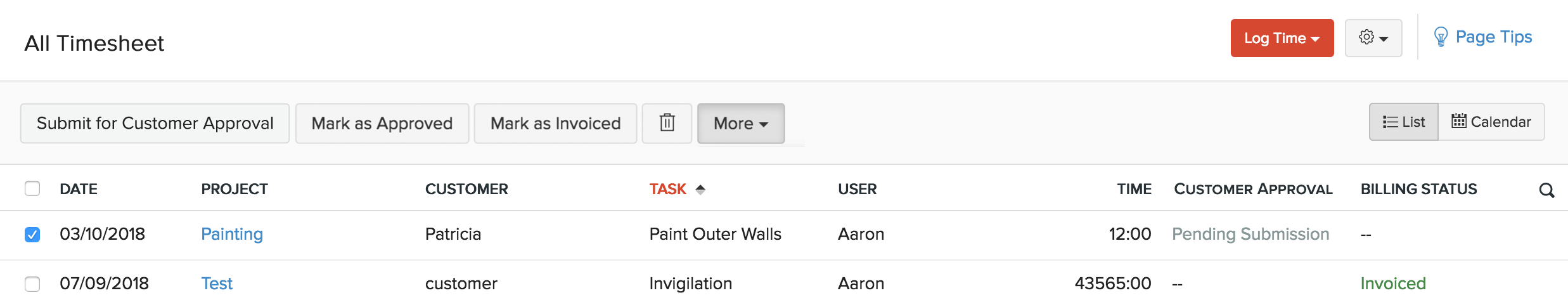Click Mark as Approved button

[x=382, y=123]
